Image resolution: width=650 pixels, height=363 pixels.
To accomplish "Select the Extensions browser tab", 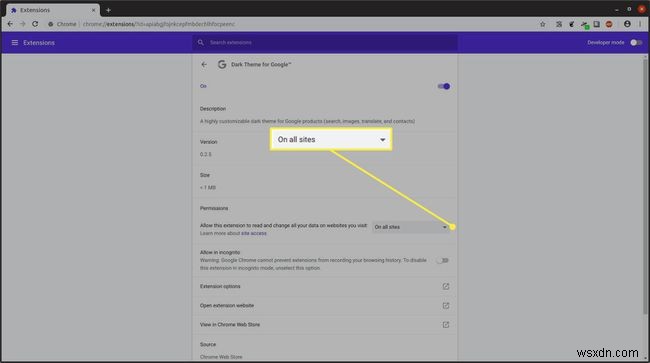I will (52, 10).
